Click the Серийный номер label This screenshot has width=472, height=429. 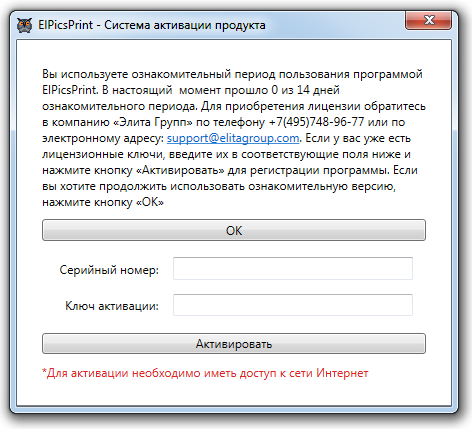pyautogui.click(x=109, y=270)
